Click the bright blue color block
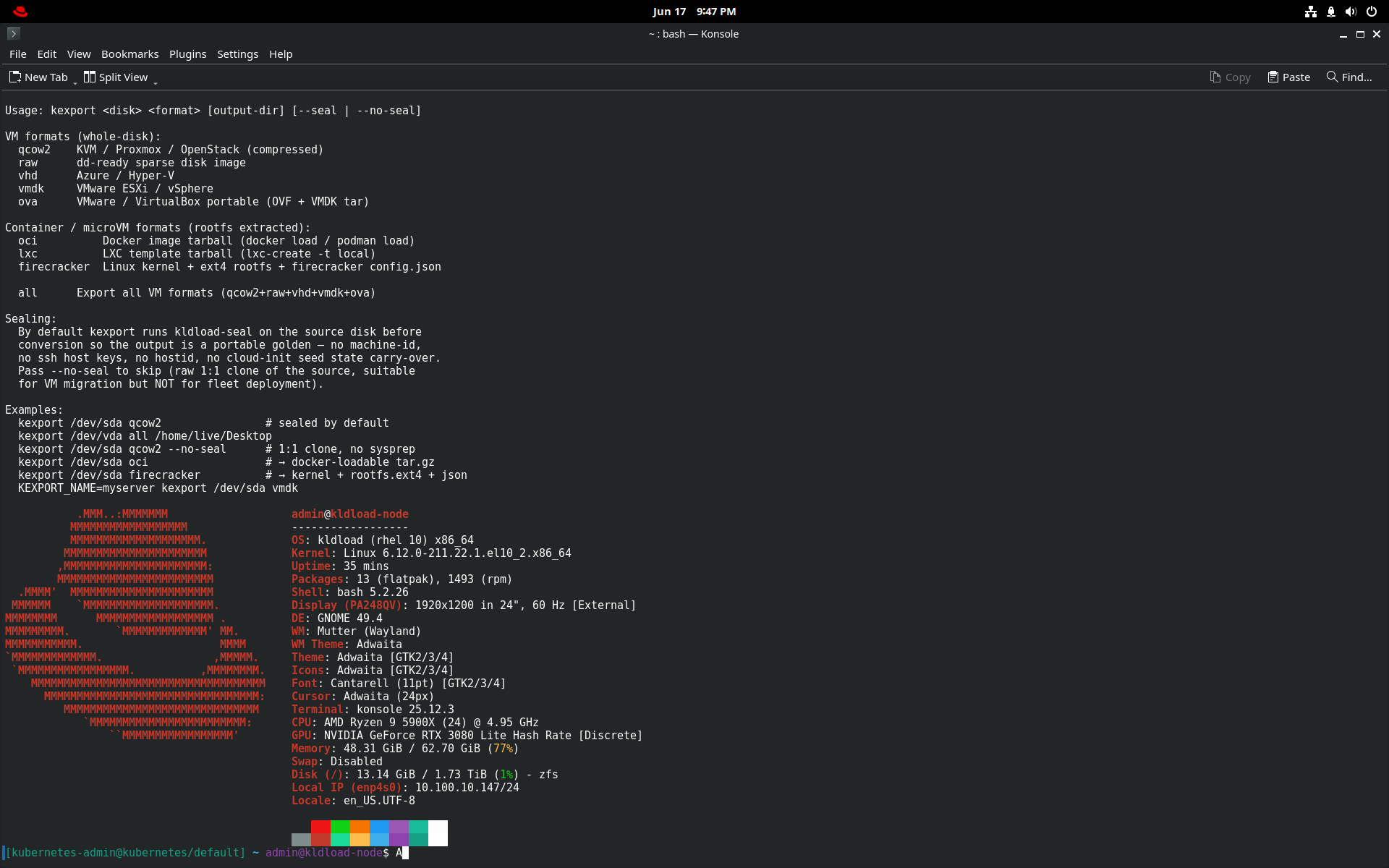The image size is (1389, 868). tap(379, 827)
